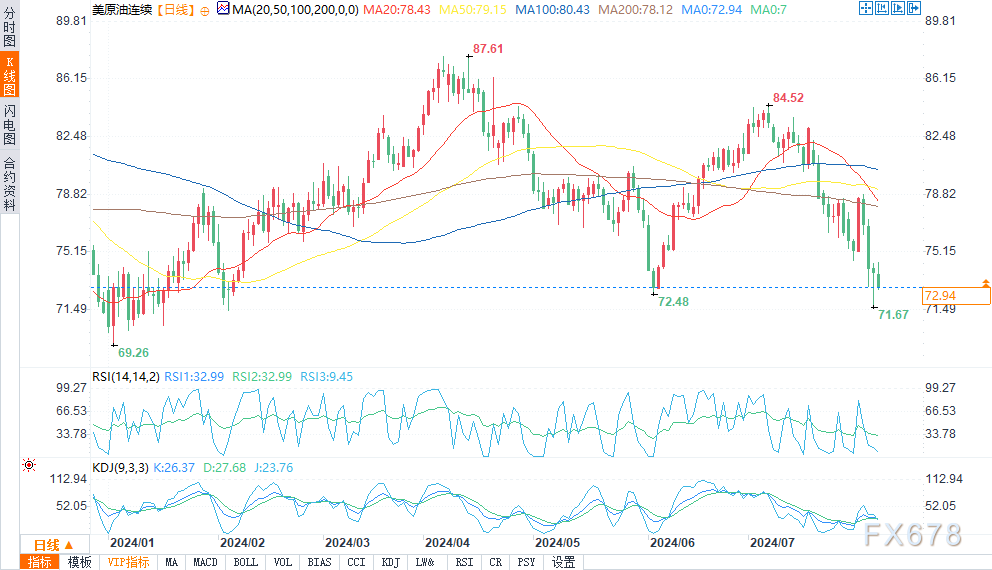Click the red sun icon beside KDJ
Viewport: 992px width, 570px height.
pyautogui.click(x=29, y=465)
